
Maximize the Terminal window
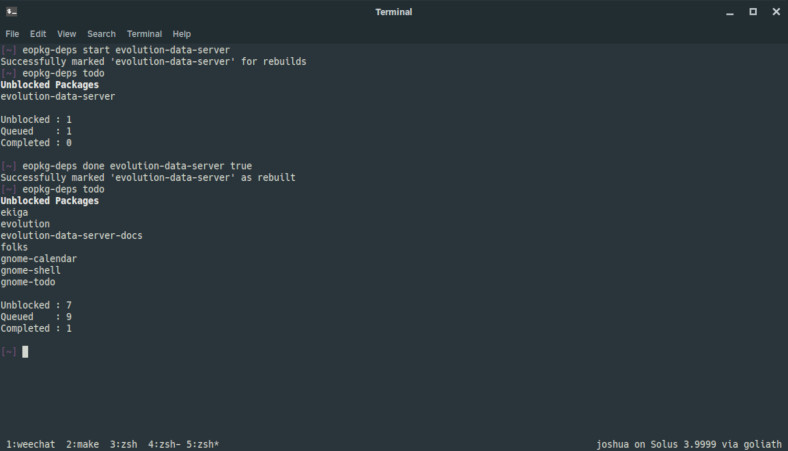click(752, 12)
